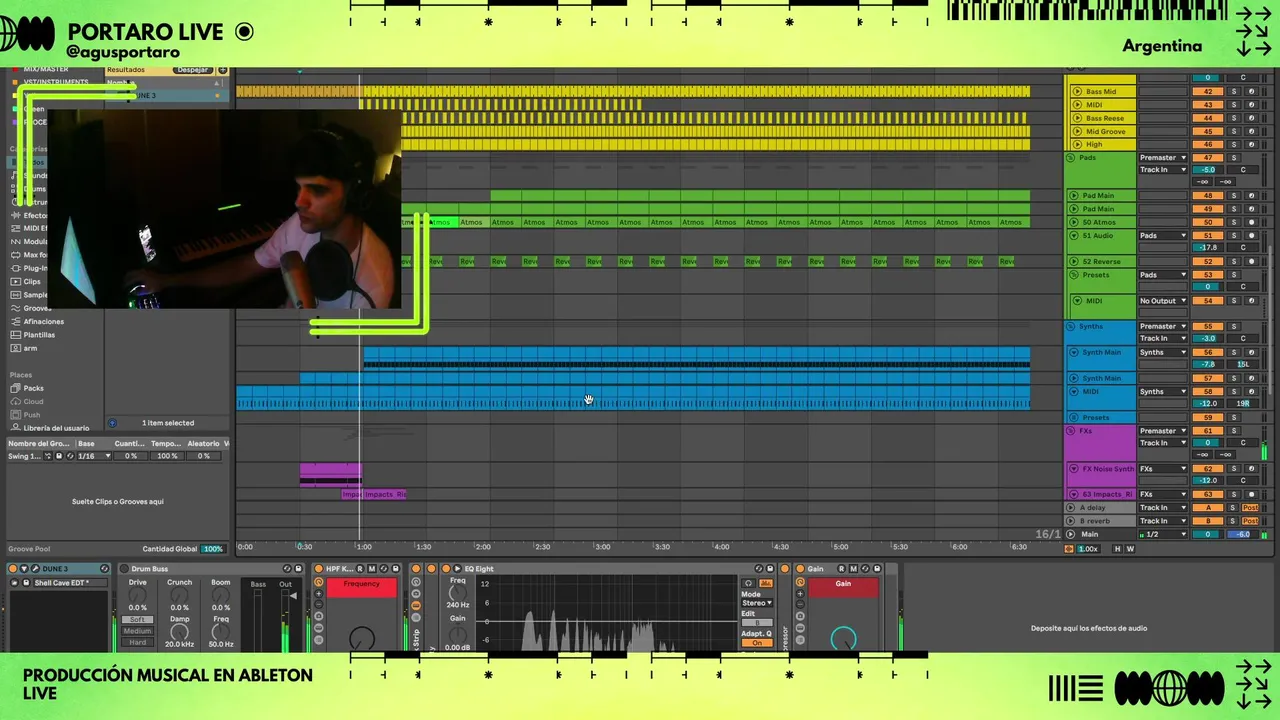Screen dimensions: 1280x720
Task: Toggle track activator 57 on Synth Main
Action: tap(1207, 378)
